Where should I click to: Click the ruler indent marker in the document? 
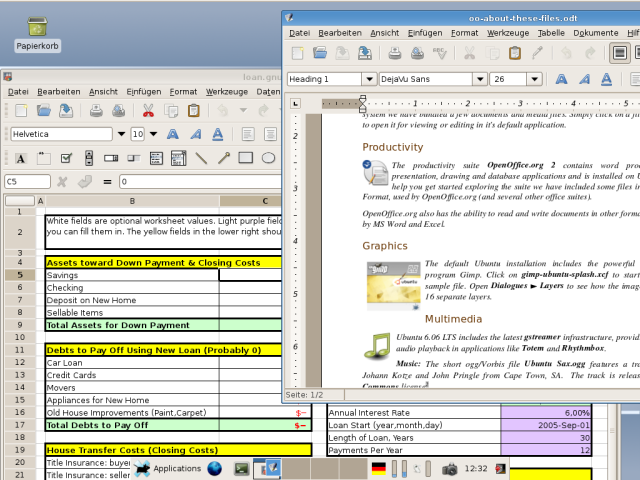click(362, 104)
